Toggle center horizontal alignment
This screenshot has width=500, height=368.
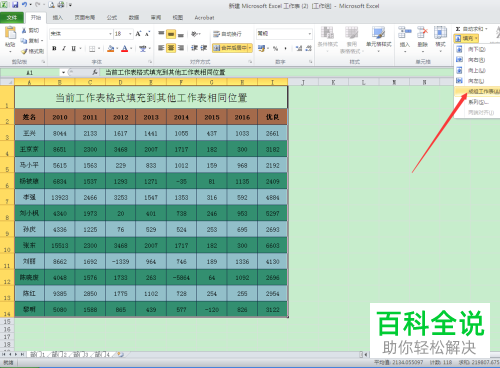point(171,48)
